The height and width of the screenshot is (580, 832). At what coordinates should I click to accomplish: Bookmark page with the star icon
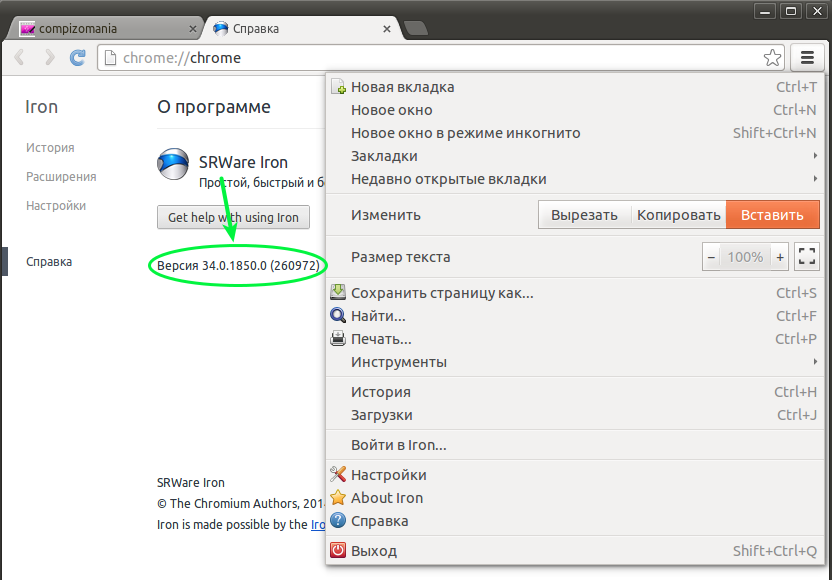772,58
